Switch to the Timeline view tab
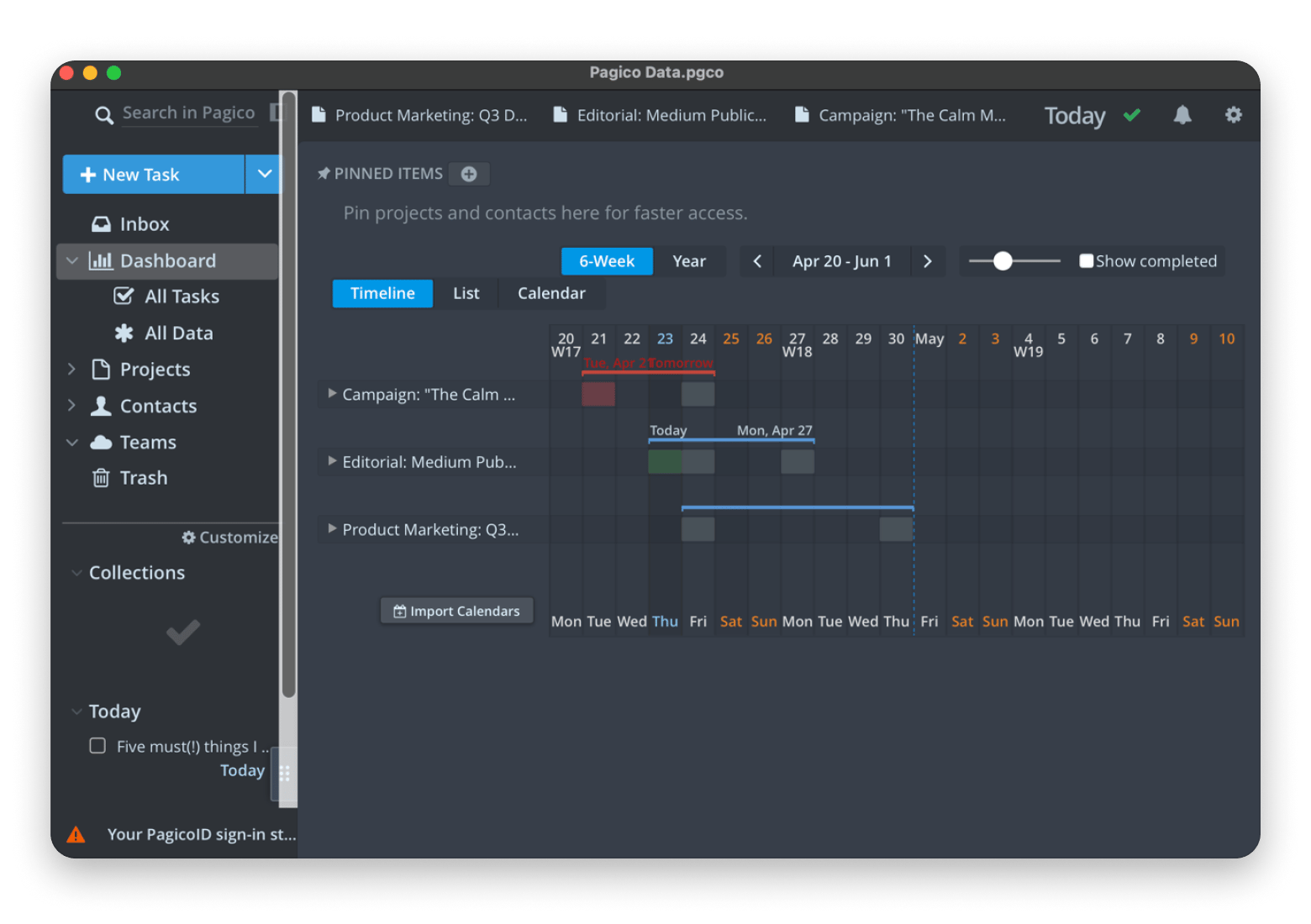The width and height of the screenshot is (1311, 924). (x=382, y=293)
